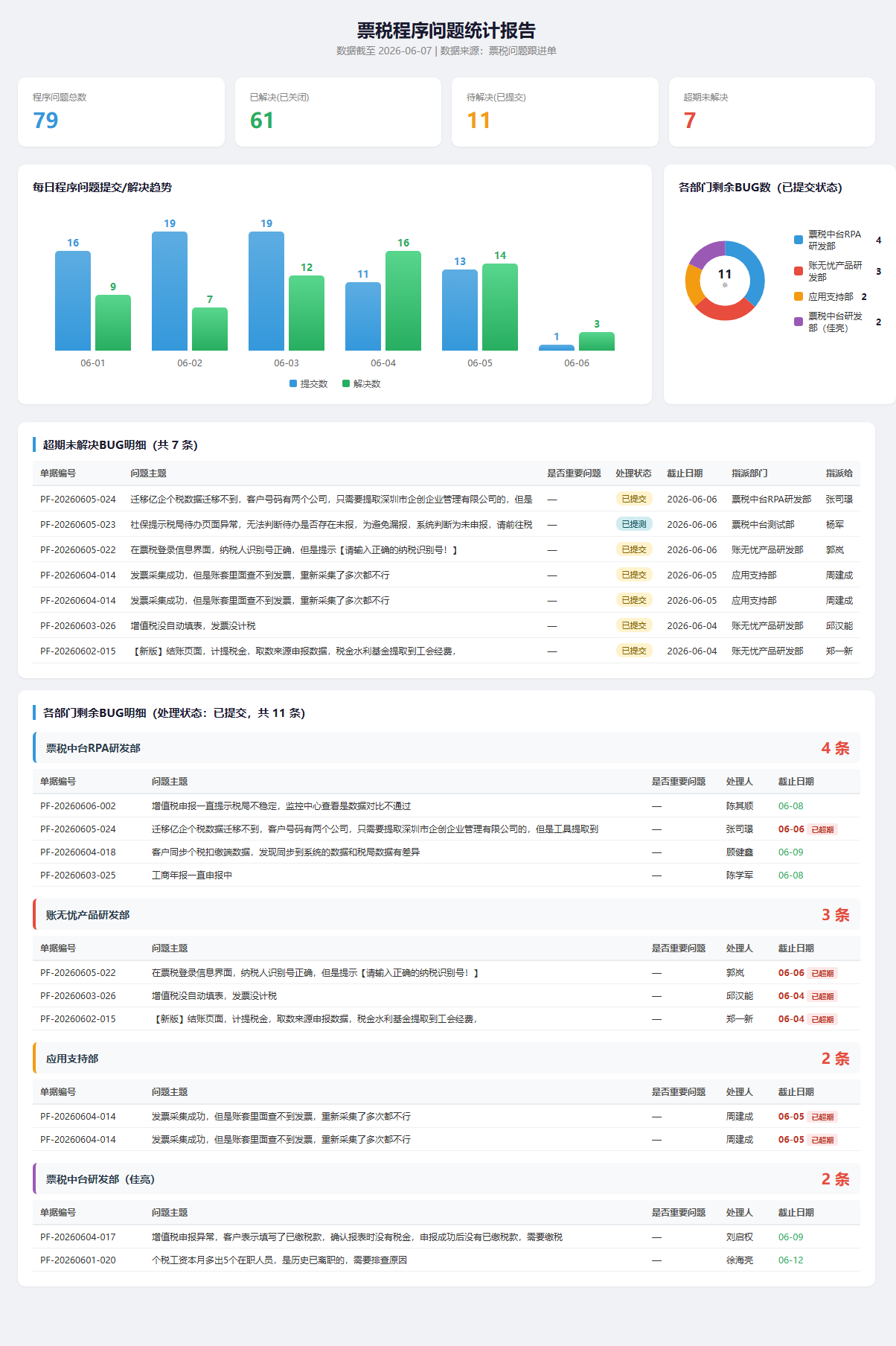The image size is (896, 1346).
Task: Click 已超期 tag in 郑一新 department row
Action: coord(822,1019)
